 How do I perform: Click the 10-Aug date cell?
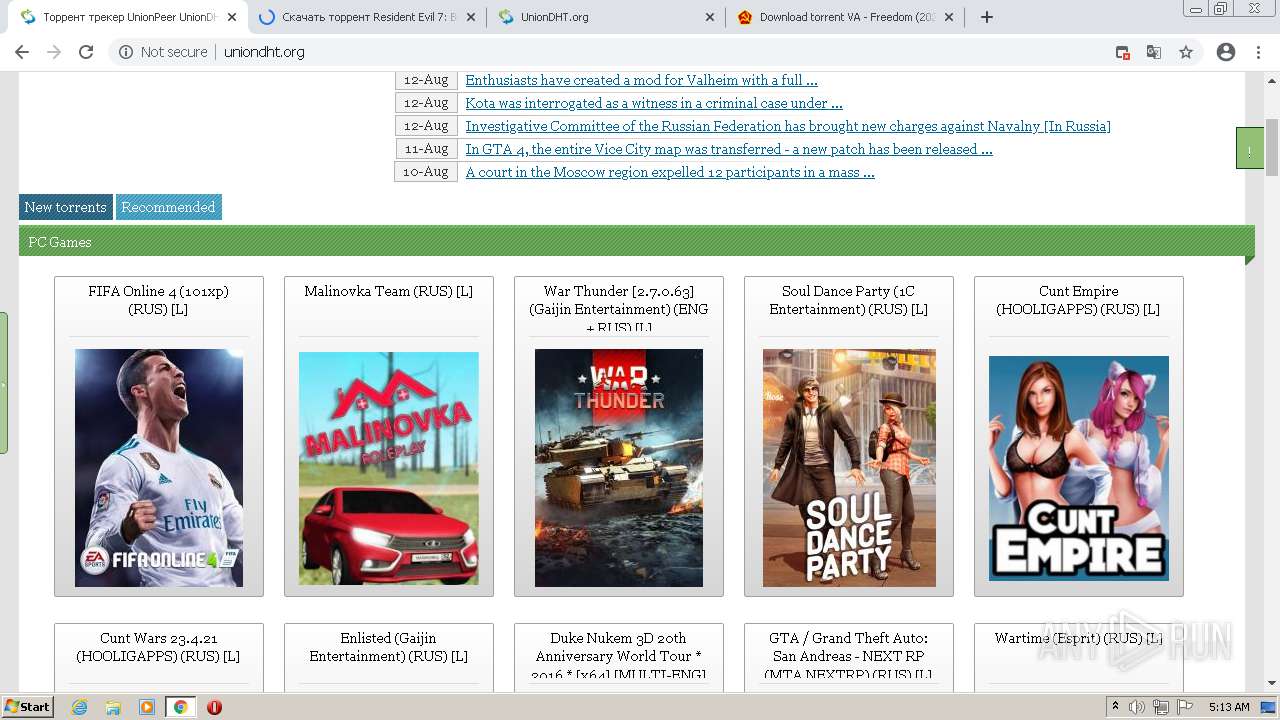coord(426,172)
